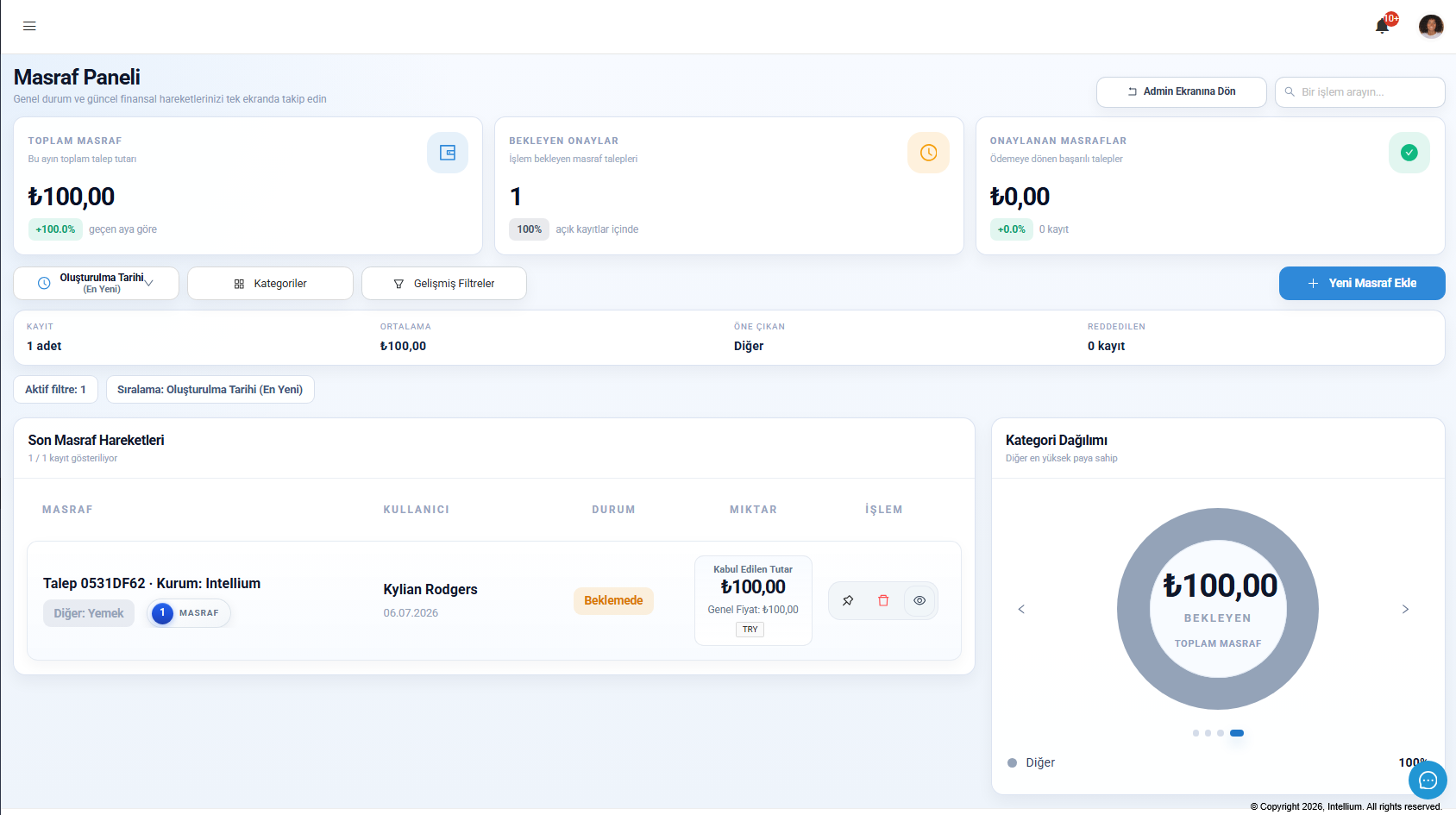1456x815 pixels.
Task: Expand the Oluşturulma Tarihi sort dropdown
Action: 97,283
